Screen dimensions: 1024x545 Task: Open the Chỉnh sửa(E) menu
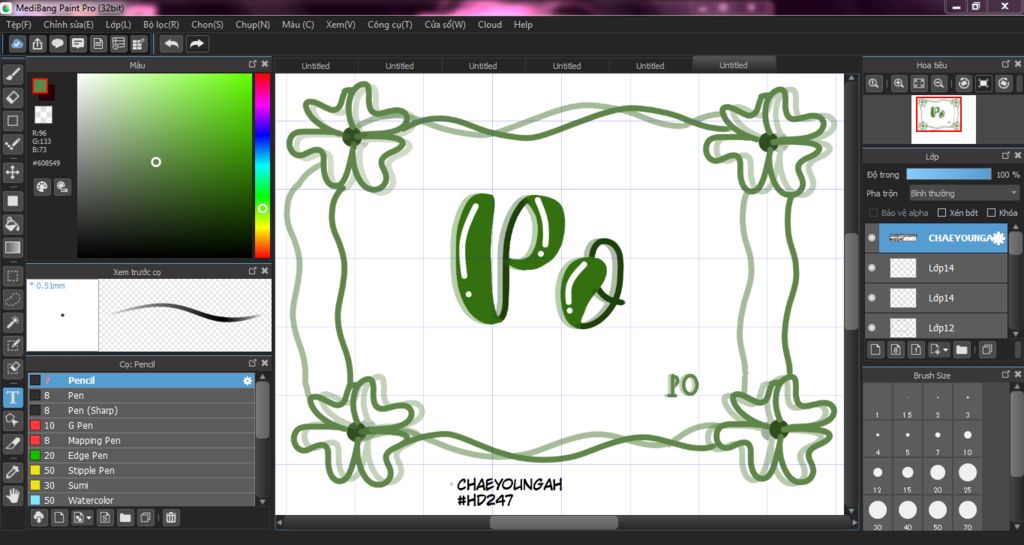[x=69, y=24]
